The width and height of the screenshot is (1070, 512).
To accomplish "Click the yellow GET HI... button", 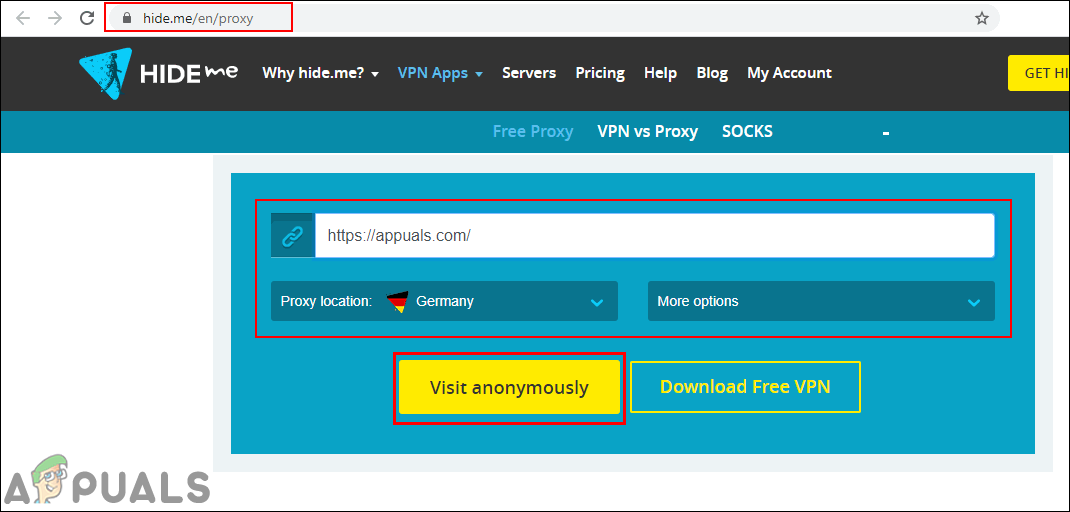I will tap(1039, 73).
